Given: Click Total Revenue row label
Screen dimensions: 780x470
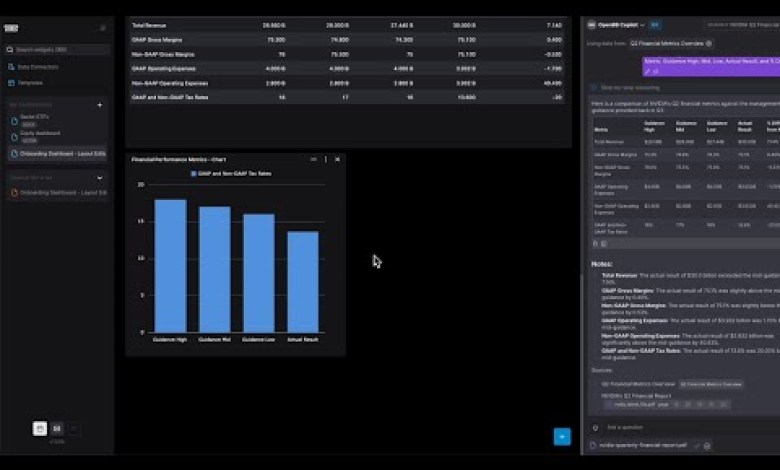Looking at the screenshot, I should [x=149, y=25].
